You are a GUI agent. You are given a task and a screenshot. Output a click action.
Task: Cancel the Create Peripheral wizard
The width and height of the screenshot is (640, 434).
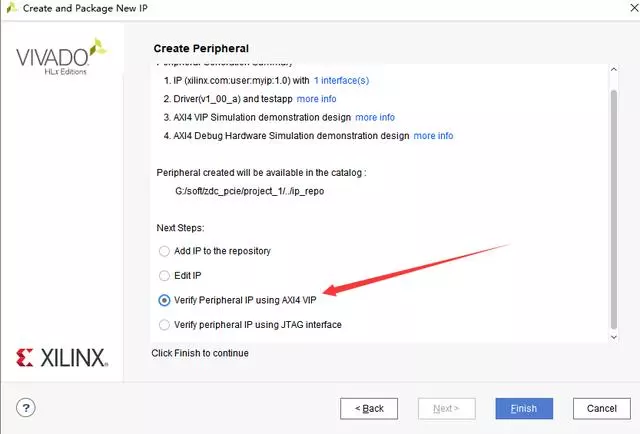[x=602, y=408]
